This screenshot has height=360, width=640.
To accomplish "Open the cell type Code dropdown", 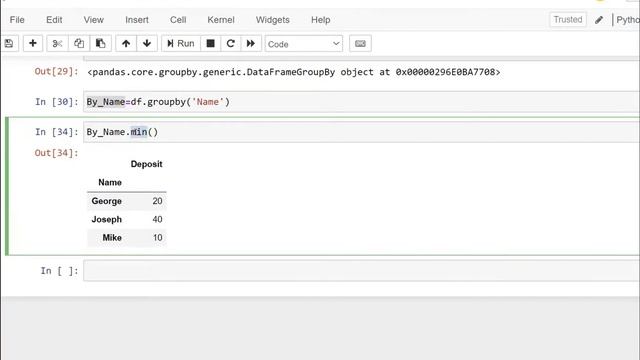I will point(304,44).
